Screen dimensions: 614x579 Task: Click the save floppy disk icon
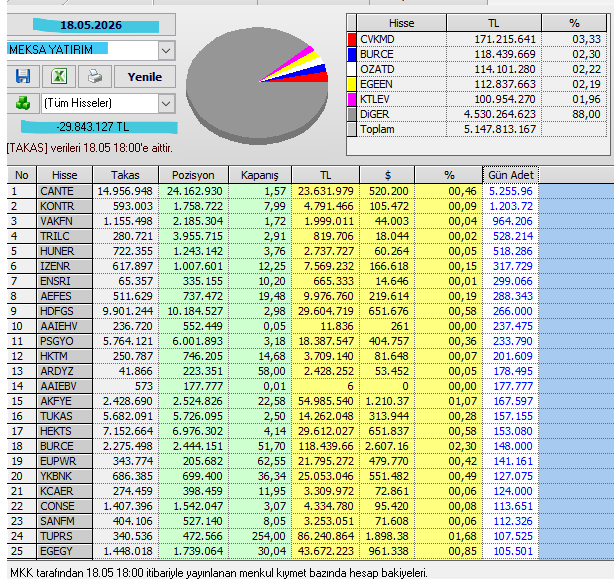[23, 76]
